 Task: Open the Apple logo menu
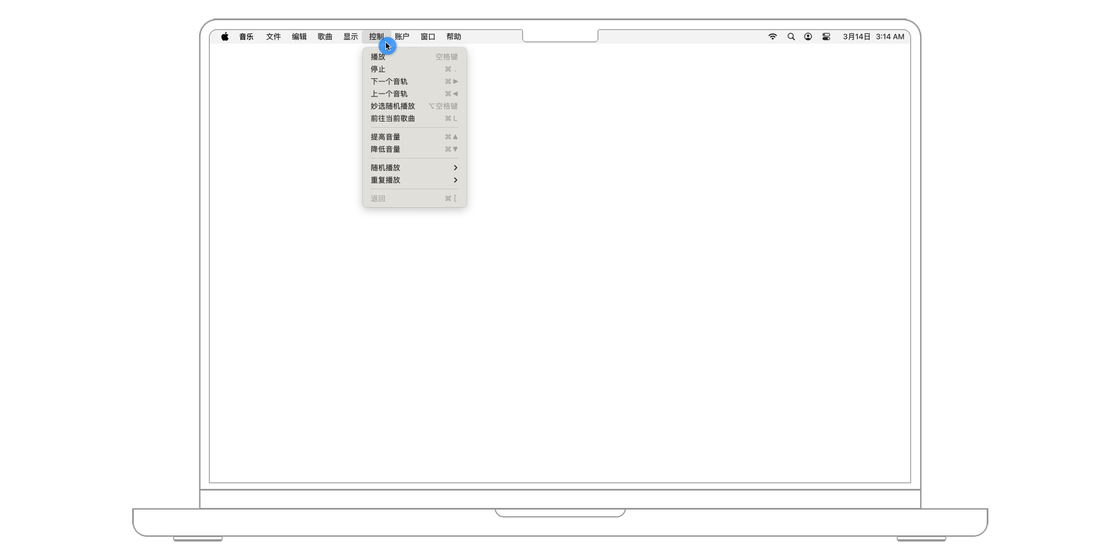click(225, 37)
